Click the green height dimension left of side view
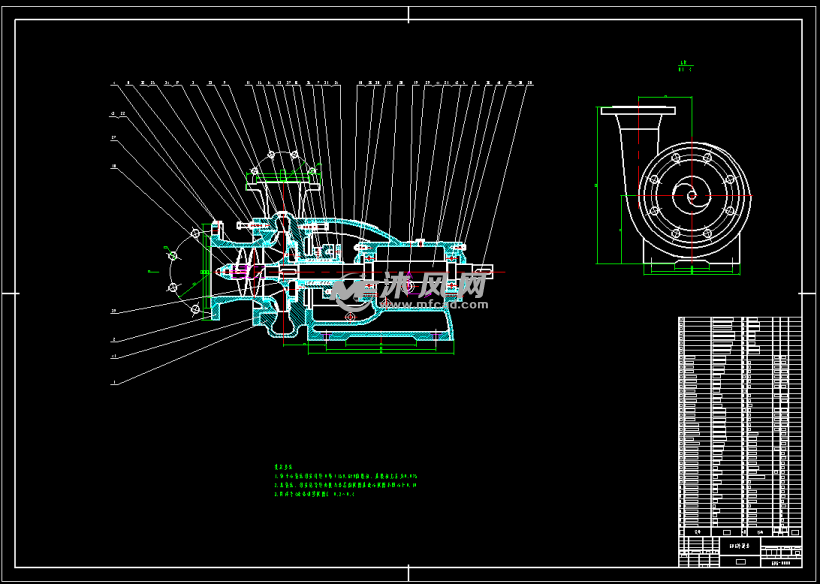This screenshot has height=584, width=820. pyautogui.click(x=597, y=185)
